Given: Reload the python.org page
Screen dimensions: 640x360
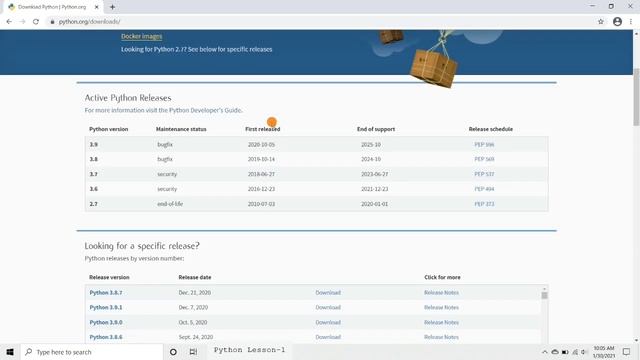Looking at the screenshot, I should click(x=36, y=22).
